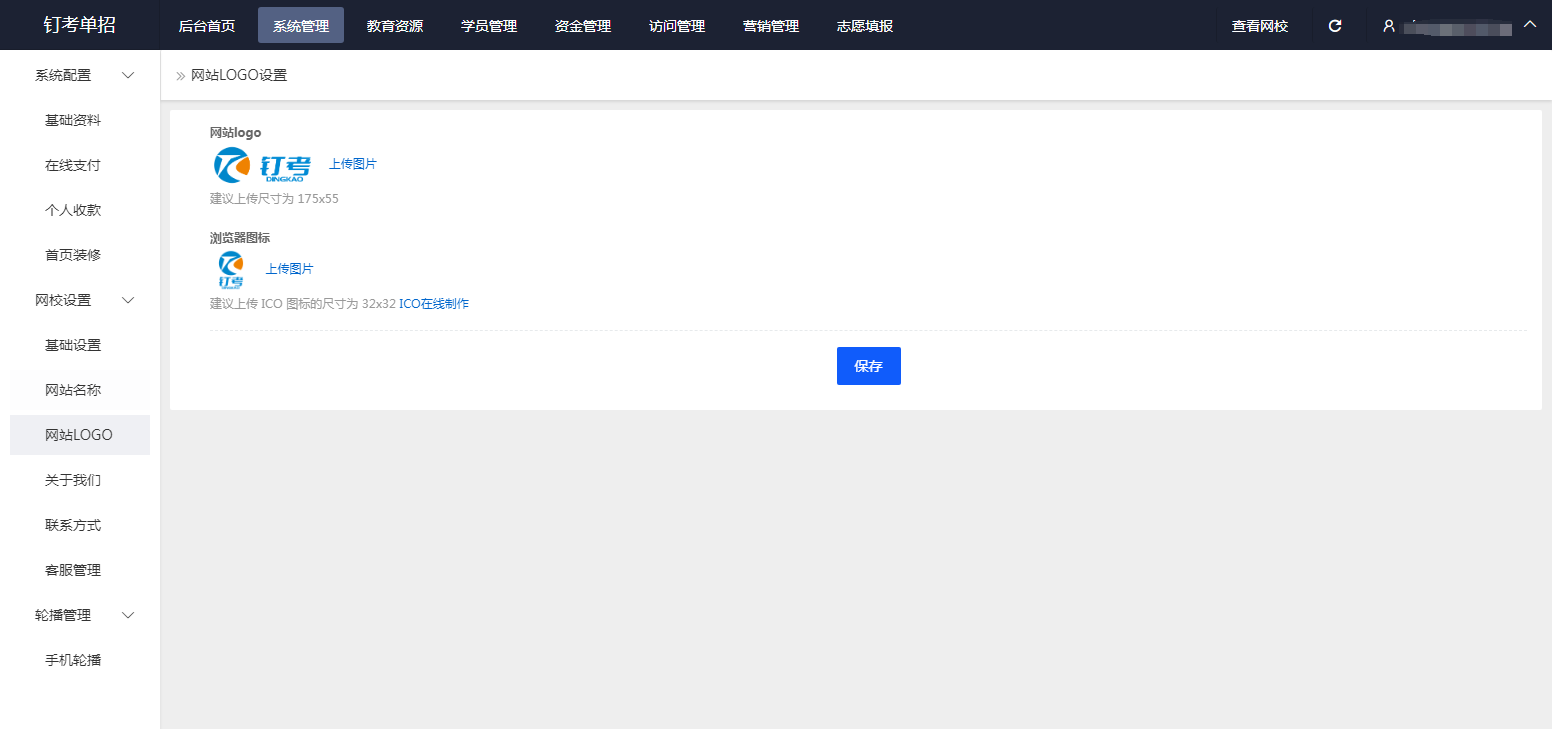1552x729 pixels.
Task: Open the ICO在线制作 link
Action: (x=434, y=304)
